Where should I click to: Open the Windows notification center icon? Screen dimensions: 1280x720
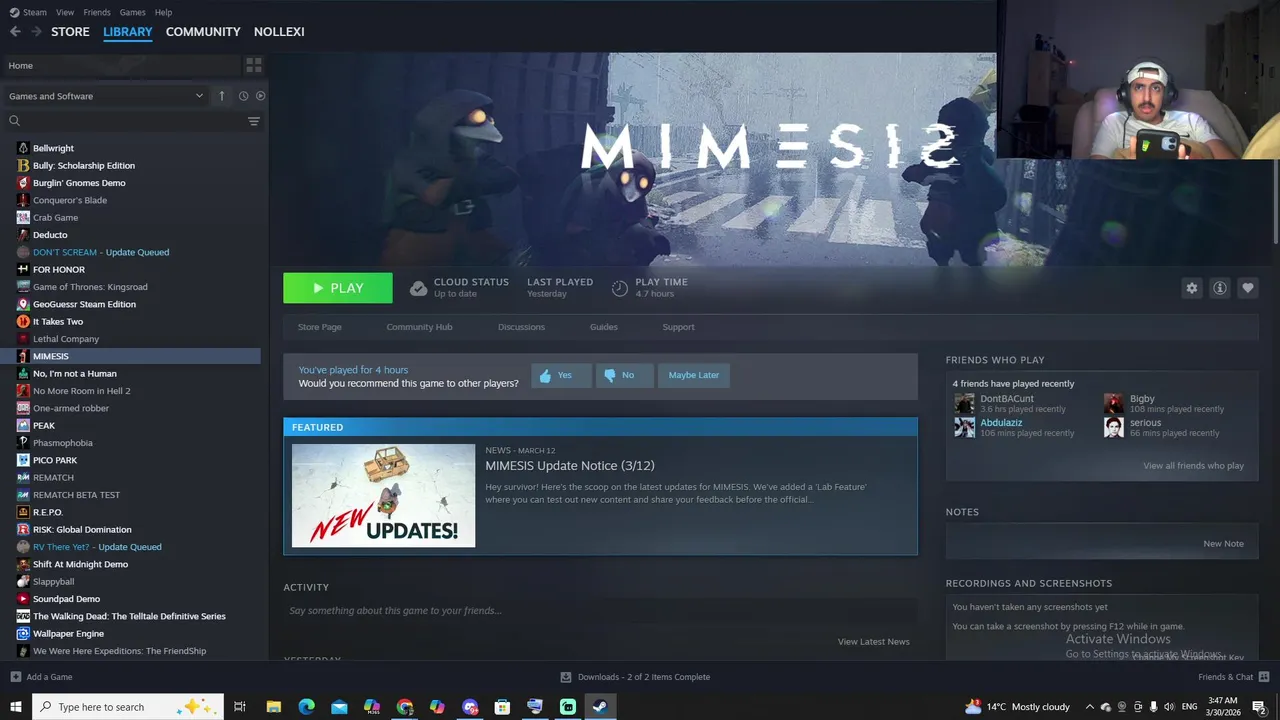coord(1259,707)
